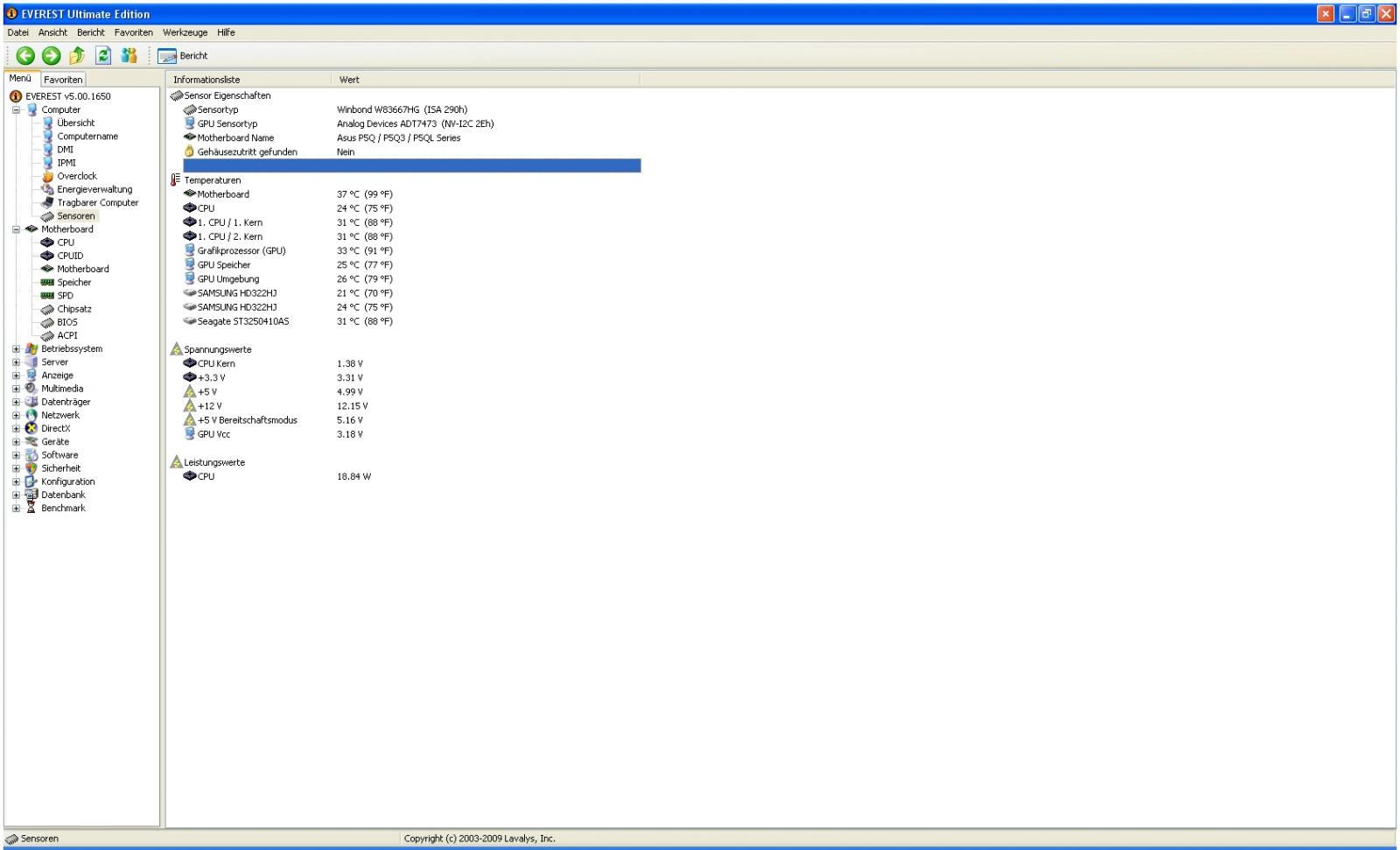Screen dimensions: 1400x850
Task: Expand the Geräte tree node
Action: point(16,442)
